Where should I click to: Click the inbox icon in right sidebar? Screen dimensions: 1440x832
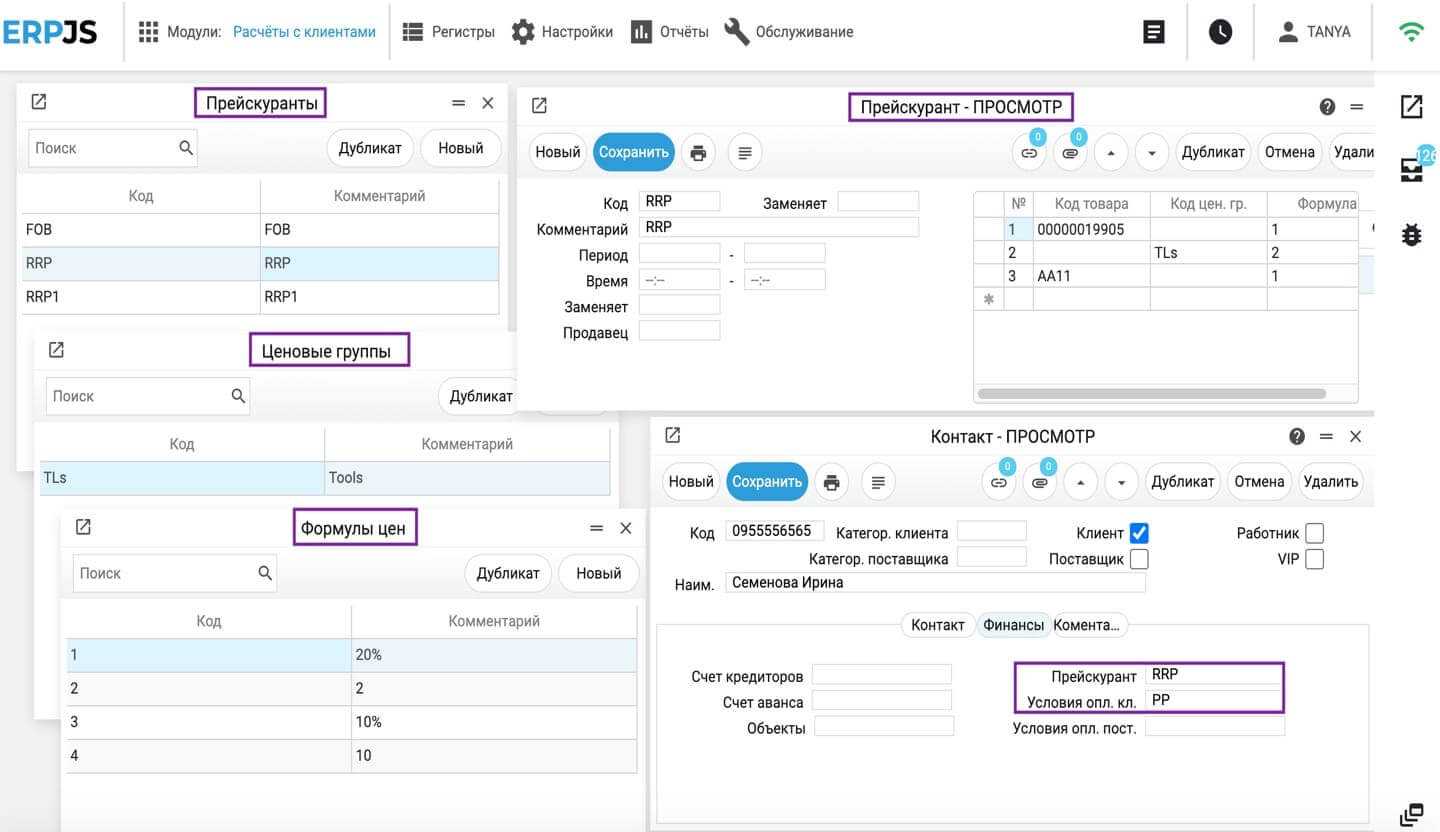[x=1411, y=171]
